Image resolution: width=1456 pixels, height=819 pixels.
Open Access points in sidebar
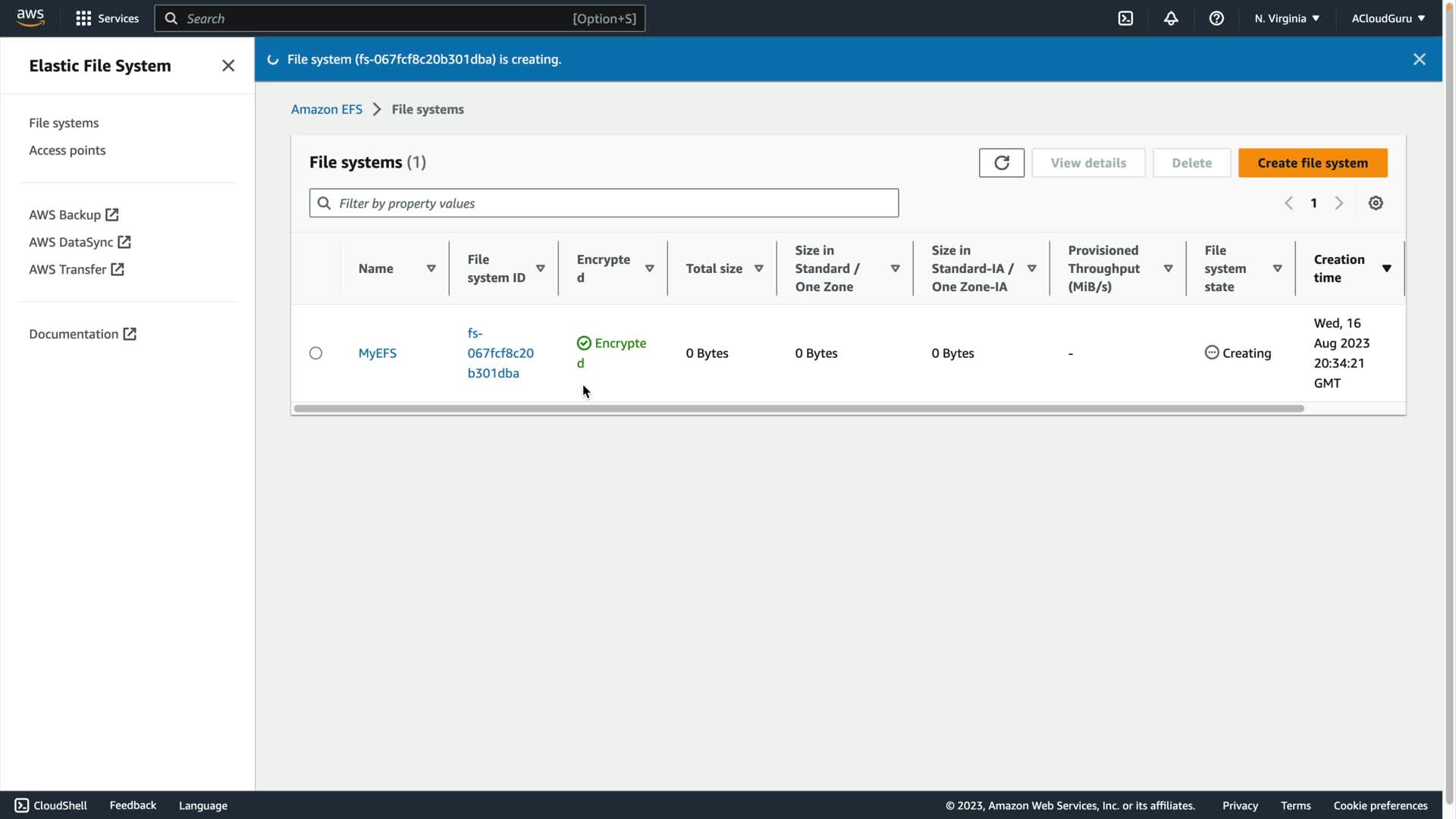[67, 150]
